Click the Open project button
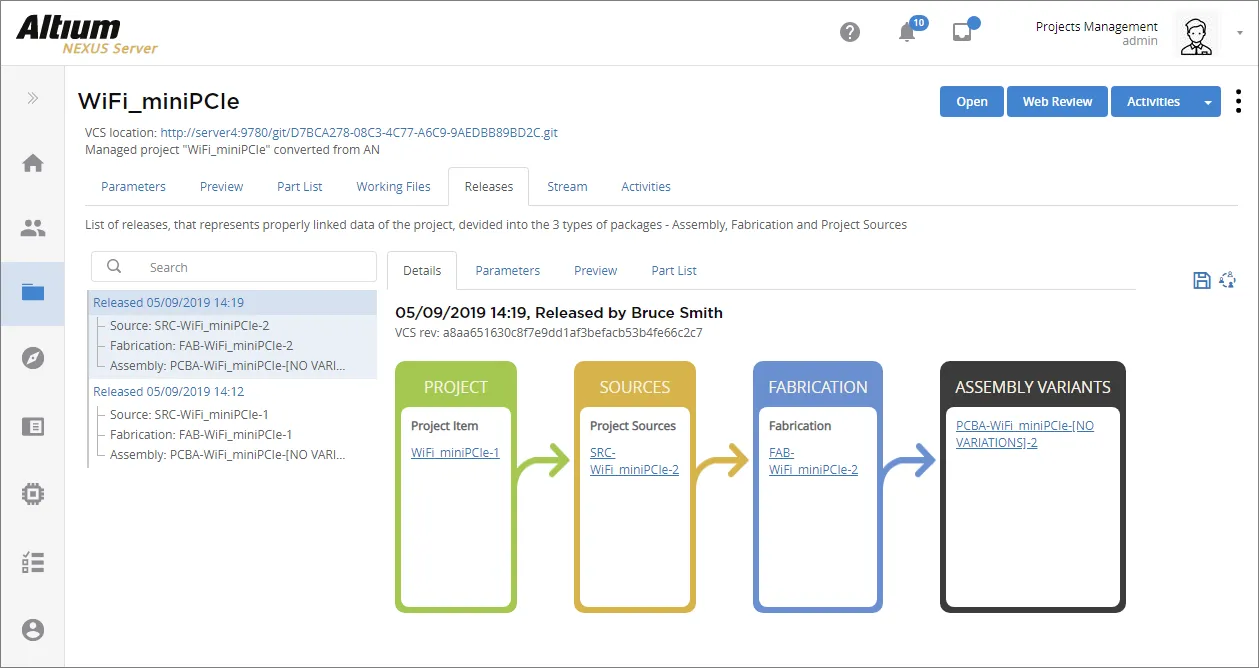1259x668 pixels. [972, 102]
